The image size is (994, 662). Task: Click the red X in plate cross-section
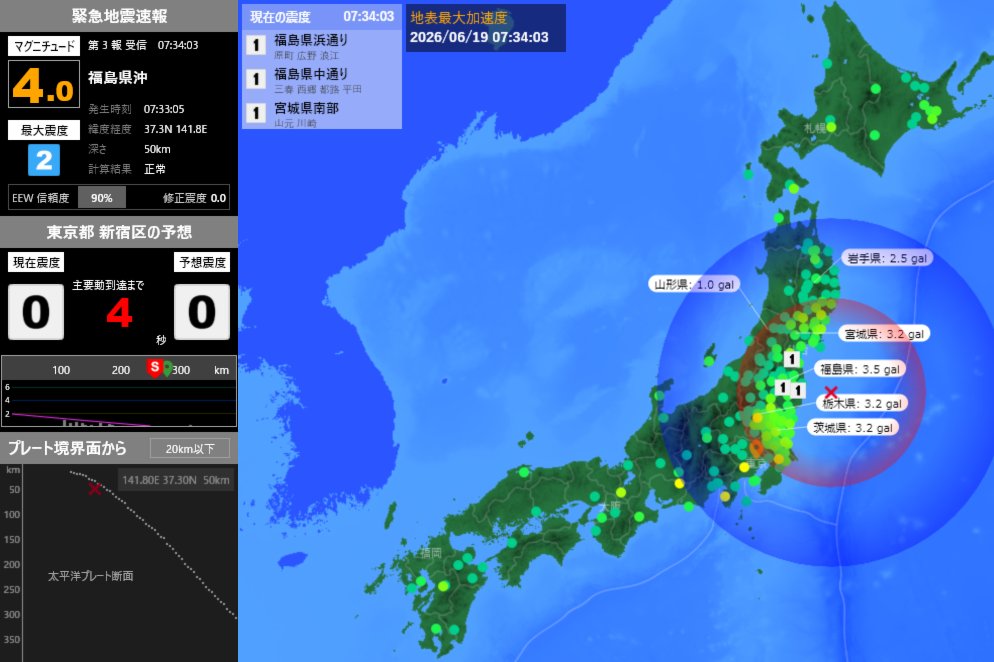click(x=94, y=489)
